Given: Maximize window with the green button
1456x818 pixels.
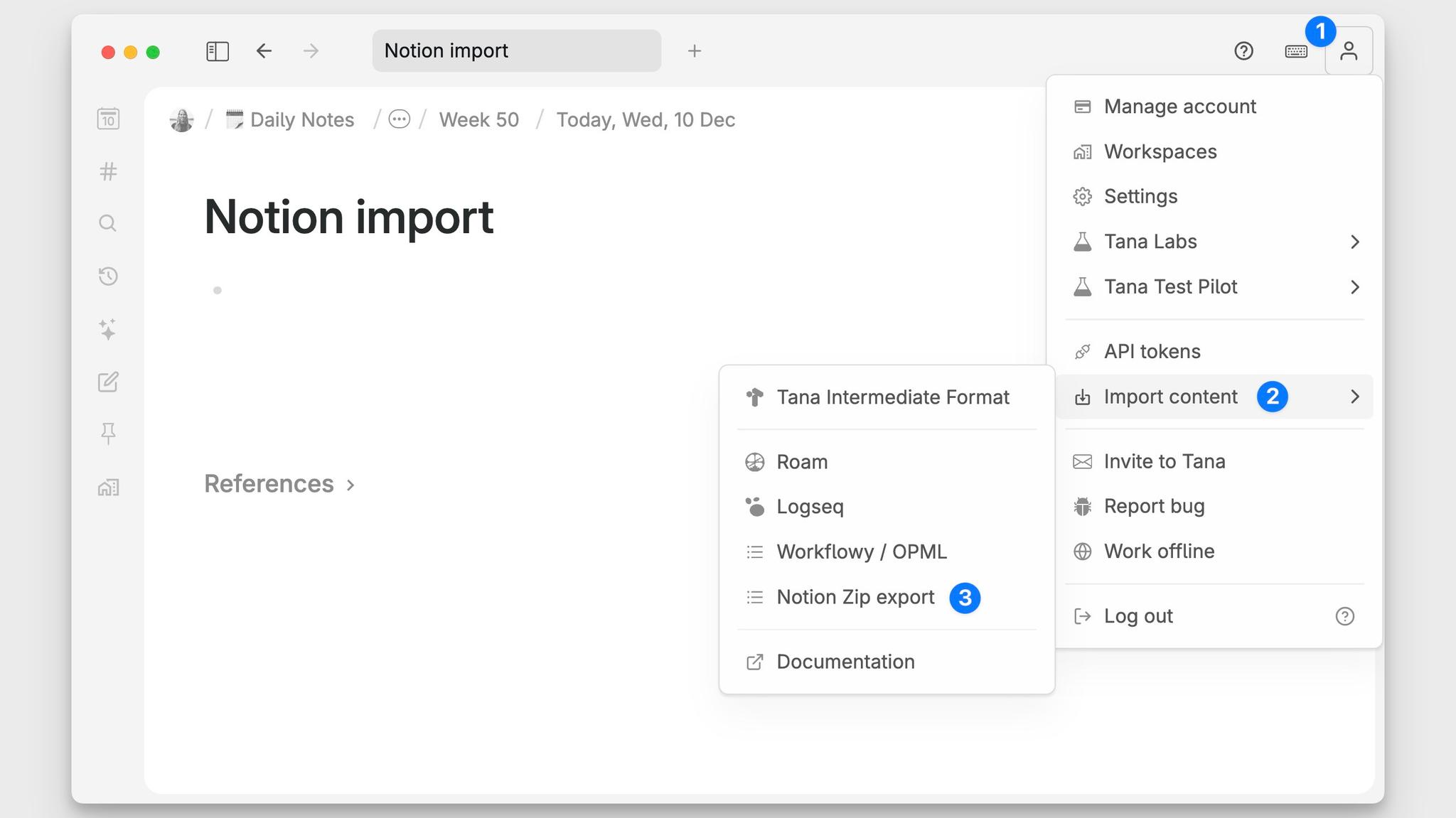Looking at the screenshot, I should click(x=153, y=52).
